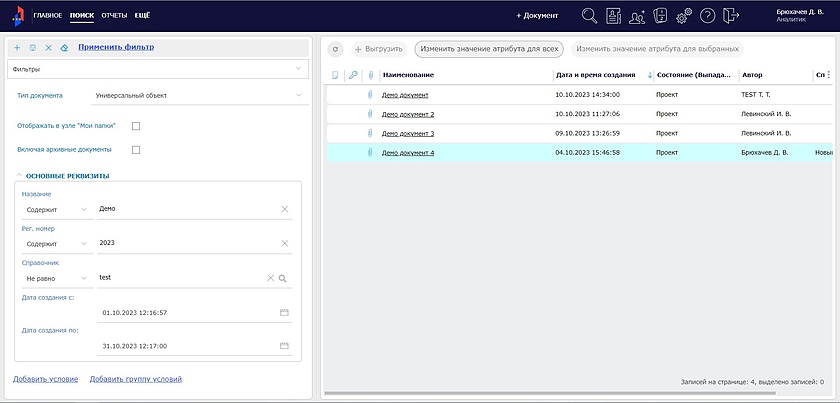The width and height of the screenshot is (840, 403).
Task: Enable 'Отображать в узле Мои папки' checkbox
Action: 136,126
